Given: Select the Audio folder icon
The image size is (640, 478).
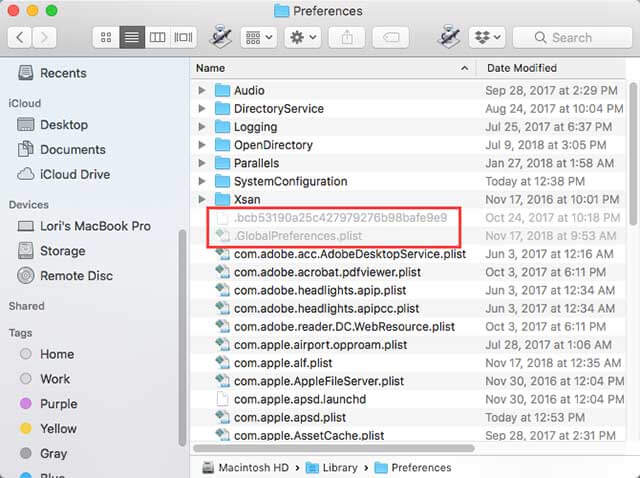Looking at the screenshot, I should tap(222, 90).
